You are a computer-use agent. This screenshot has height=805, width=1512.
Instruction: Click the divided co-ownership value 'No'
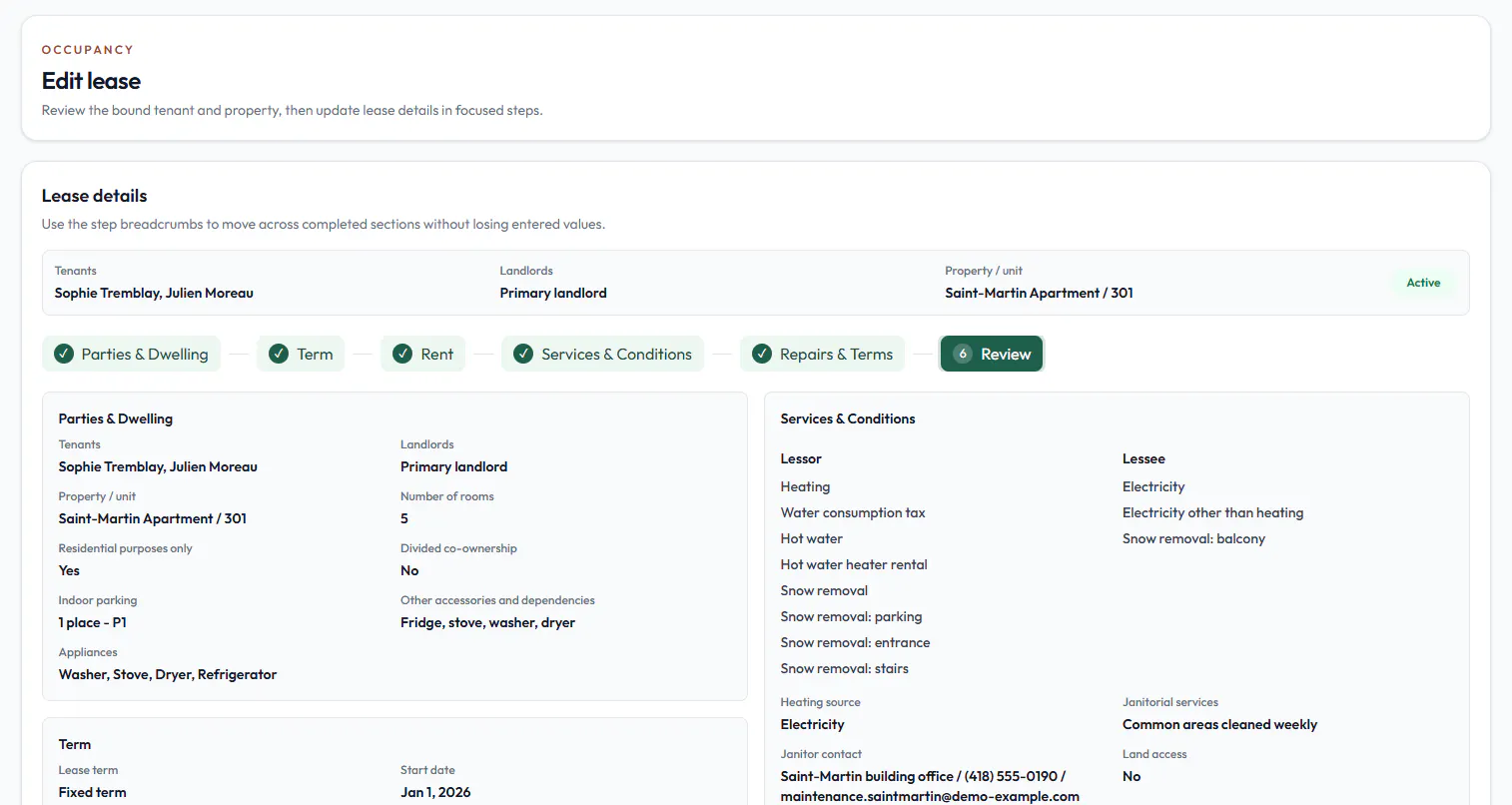pyautogui.click(x=409, y=570)
